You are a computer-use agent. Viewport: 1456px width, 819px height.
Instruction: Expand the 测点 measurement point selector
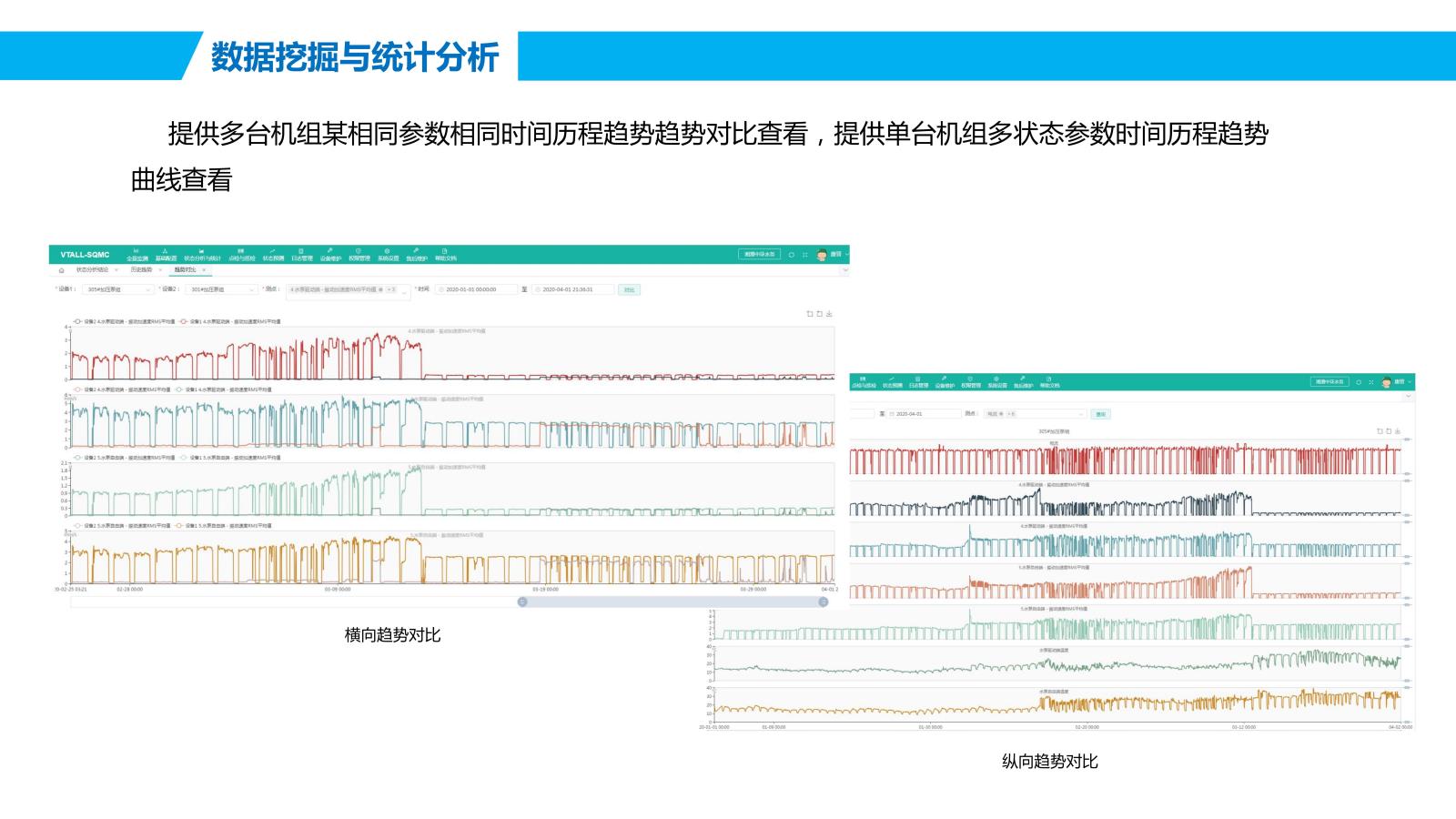point(348,289)
